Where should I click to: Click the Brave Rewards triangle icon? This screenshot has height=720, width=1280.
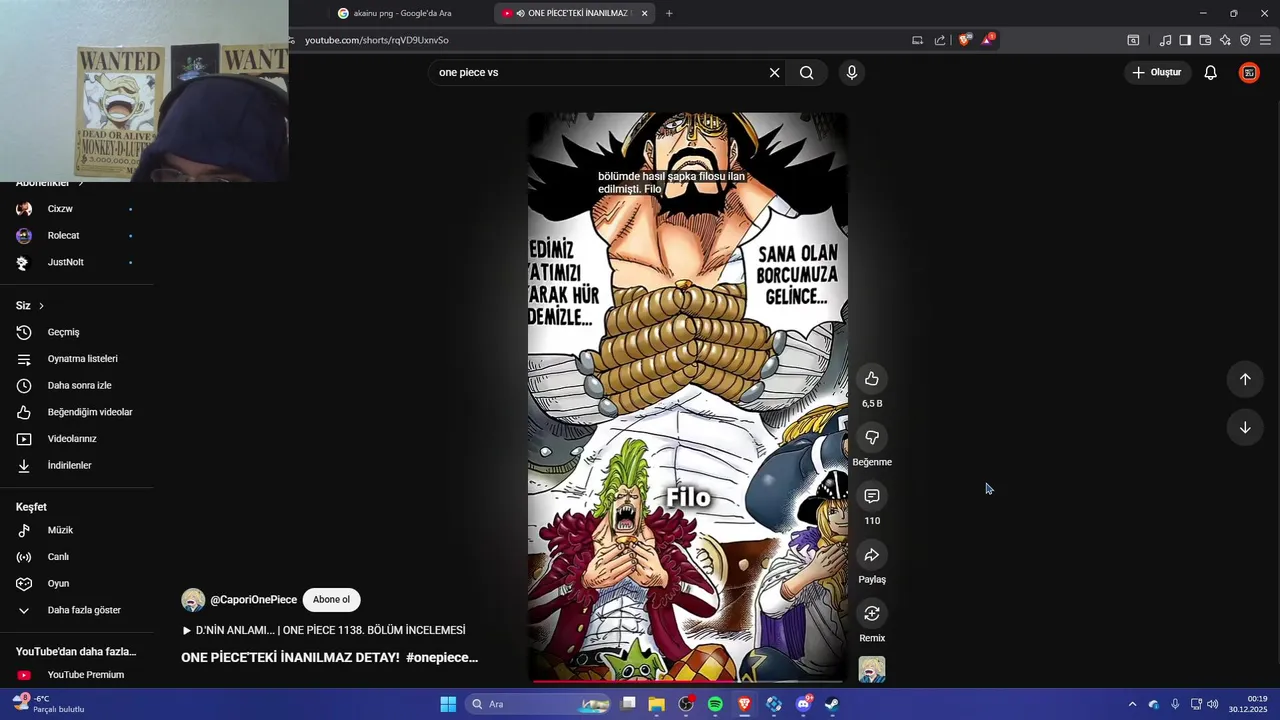coord(987,40)
